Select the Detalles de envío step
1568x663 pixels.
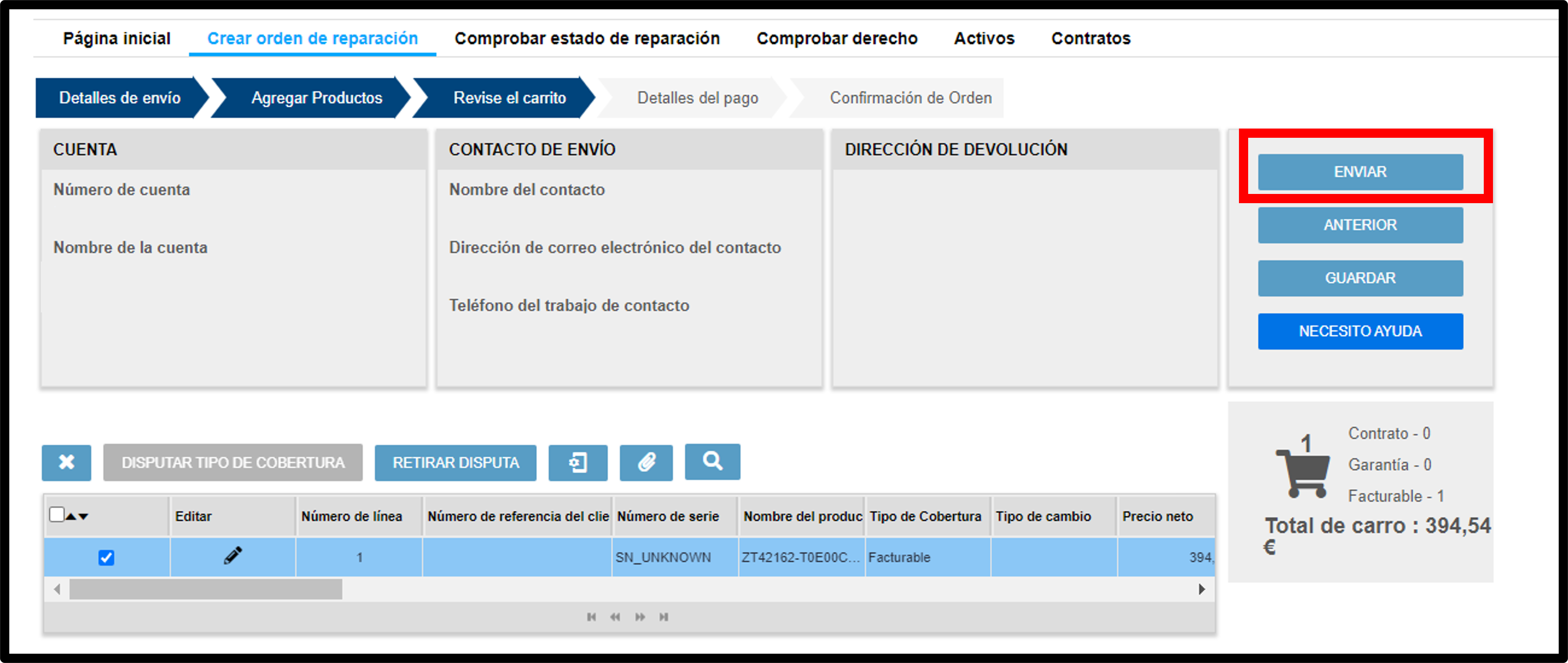(119, 97)
